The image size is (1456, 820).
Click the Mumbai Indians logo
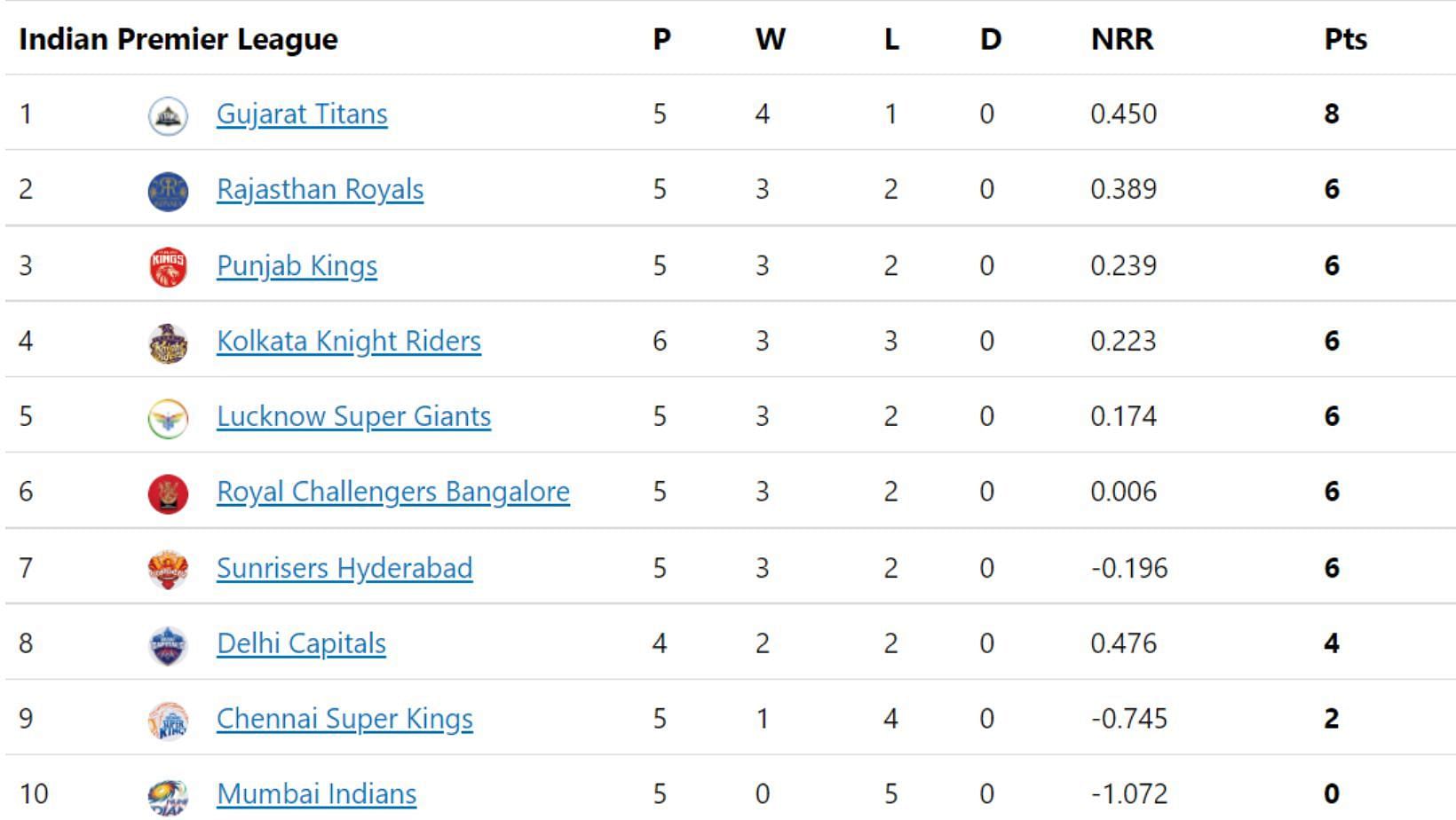(x=168, y=795)
